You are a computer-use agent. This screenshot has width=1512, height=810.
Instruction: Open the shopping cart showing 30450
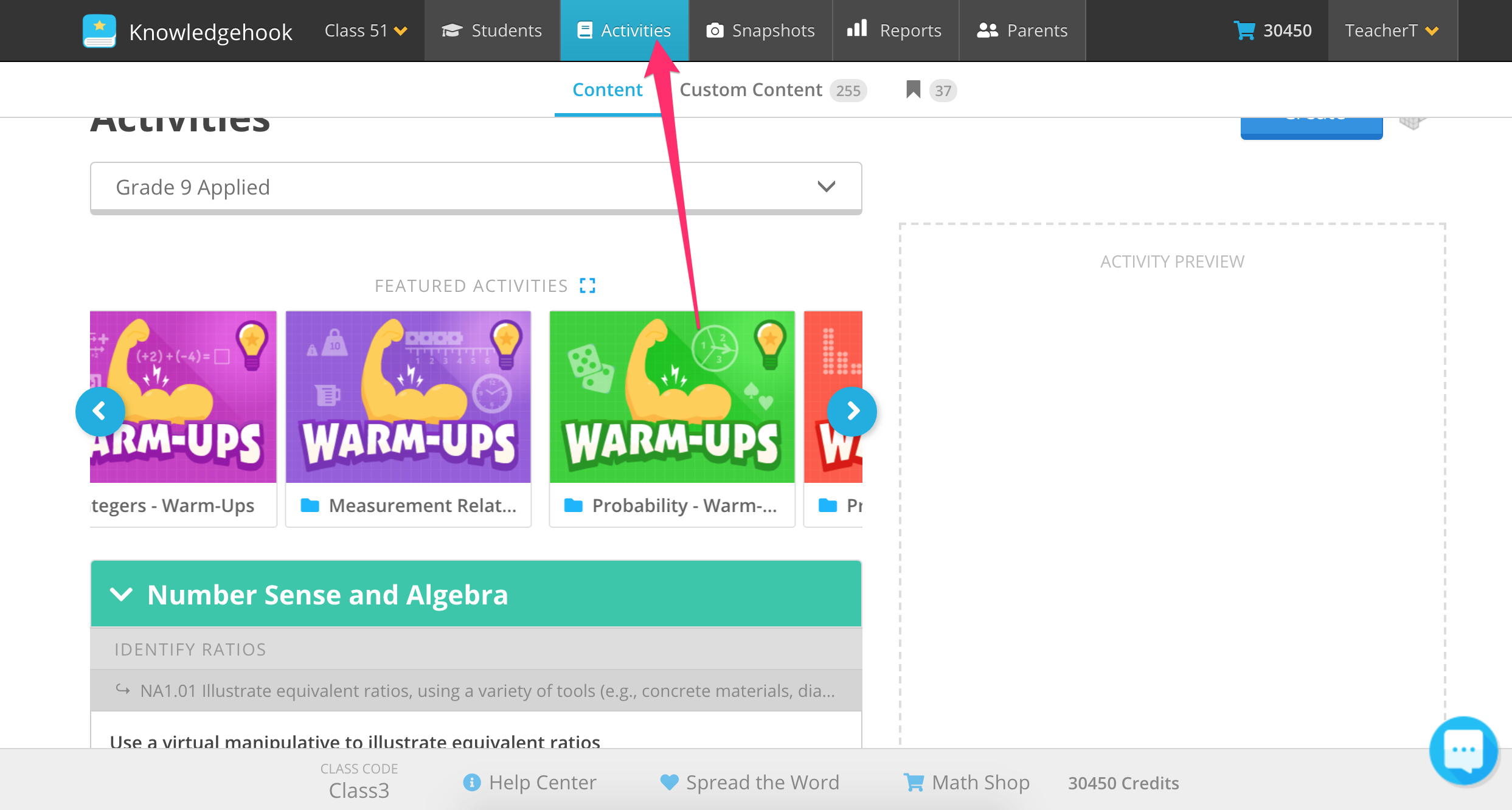pyautogui.click(x=1246, y=30)
